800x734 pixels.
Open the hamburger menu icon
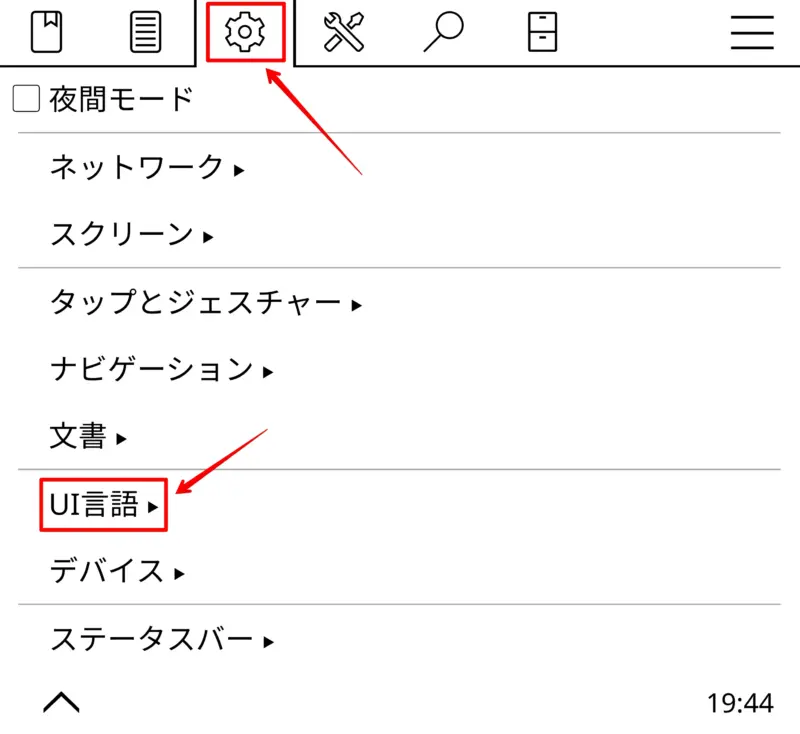(x=751, y=32)
